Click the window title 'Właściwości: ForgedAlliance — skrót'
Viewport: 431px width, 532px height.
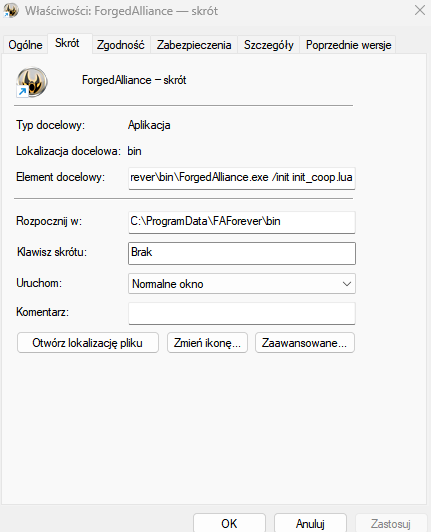(121, 11)
